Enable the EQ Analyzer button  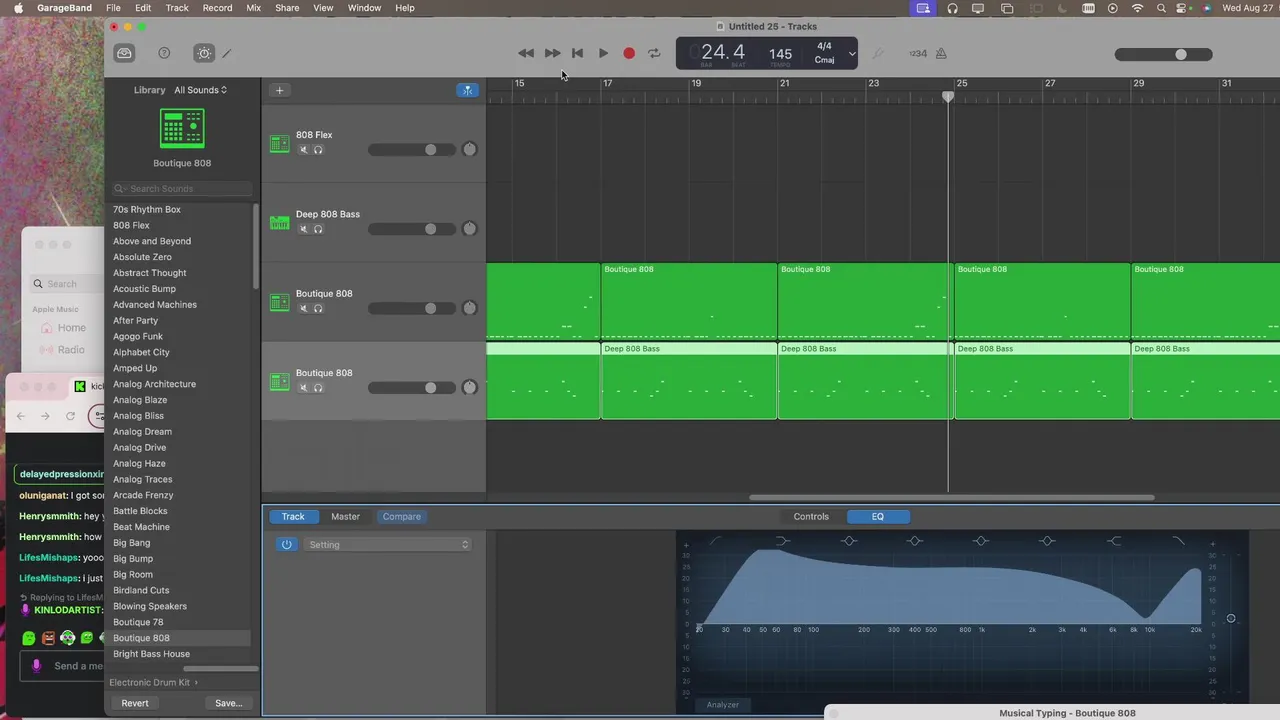pos(723,705)
